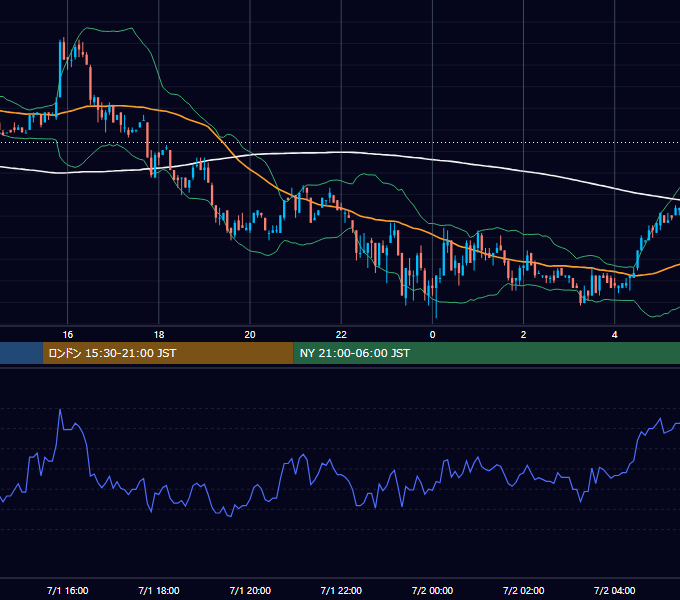680x600 pixels.
Task: Click the 7/2 00:00 date label
Action: click(x=432, y=590)
